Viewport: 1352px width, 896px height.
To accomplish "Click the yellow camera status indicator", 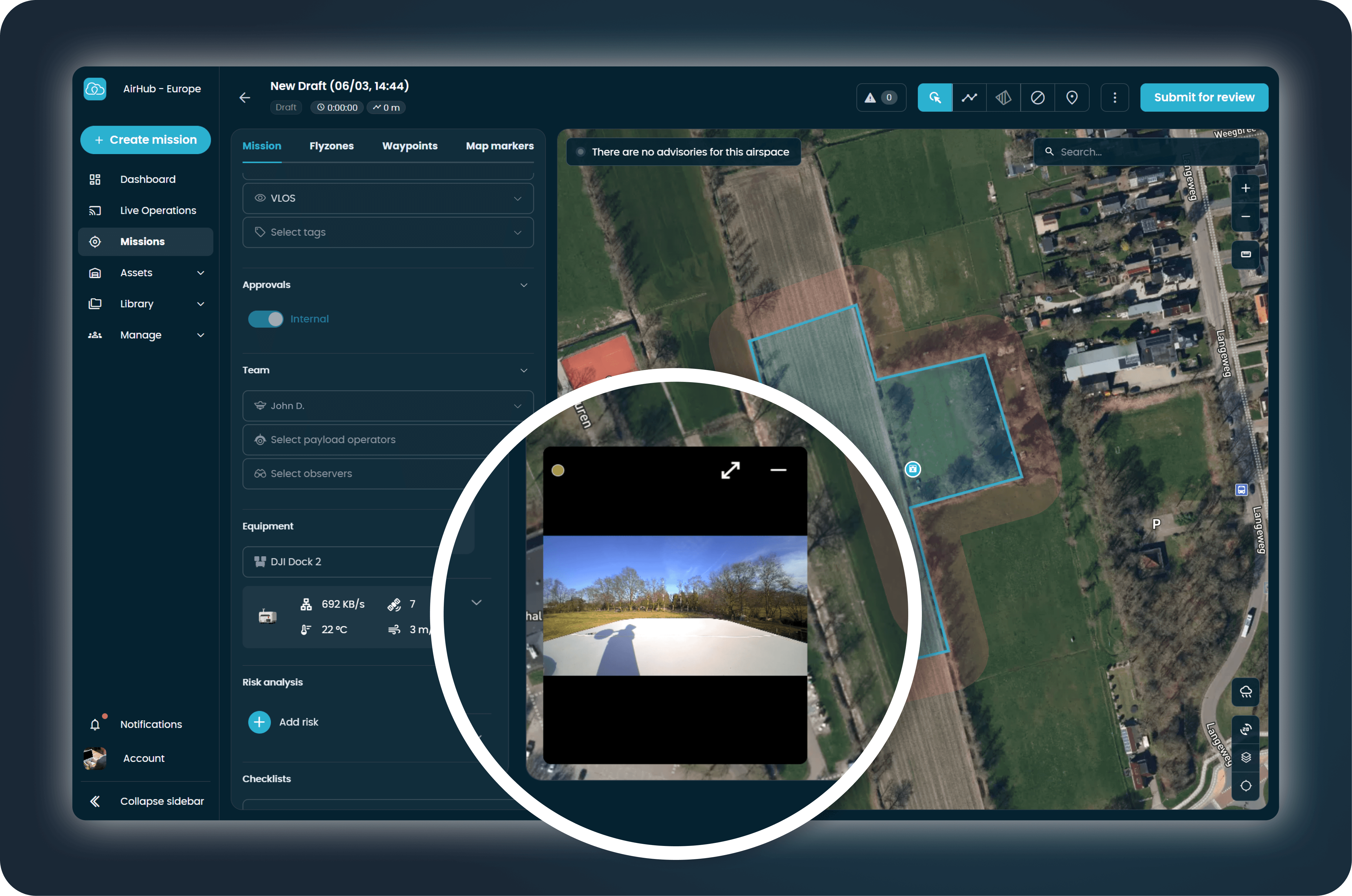I will [558, 470].
